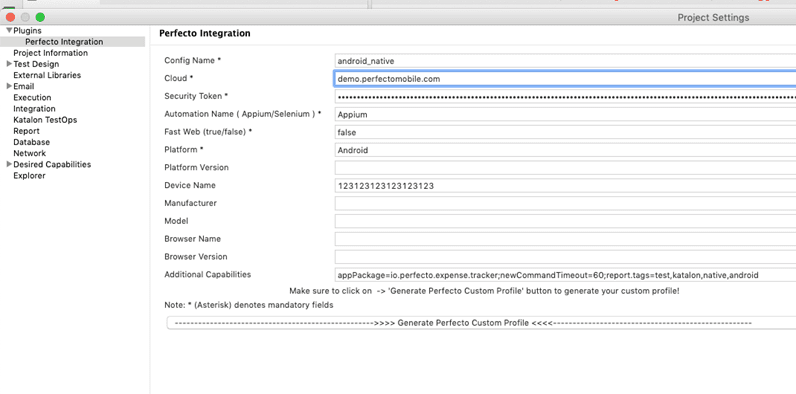This screenshot has height=394, width=796.
Task: Expand the Desired Capabilities tree node
Action: click(9, 165)
